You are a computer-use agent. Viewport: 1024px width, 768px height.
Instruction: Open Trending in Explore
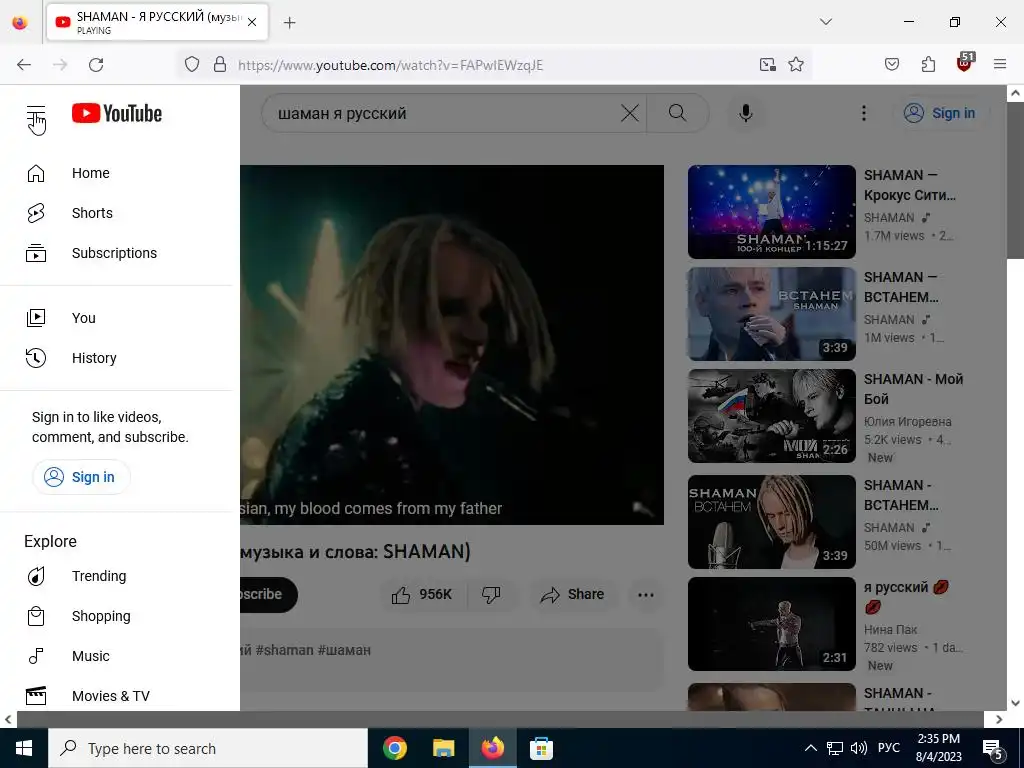(x=116, y=576)
